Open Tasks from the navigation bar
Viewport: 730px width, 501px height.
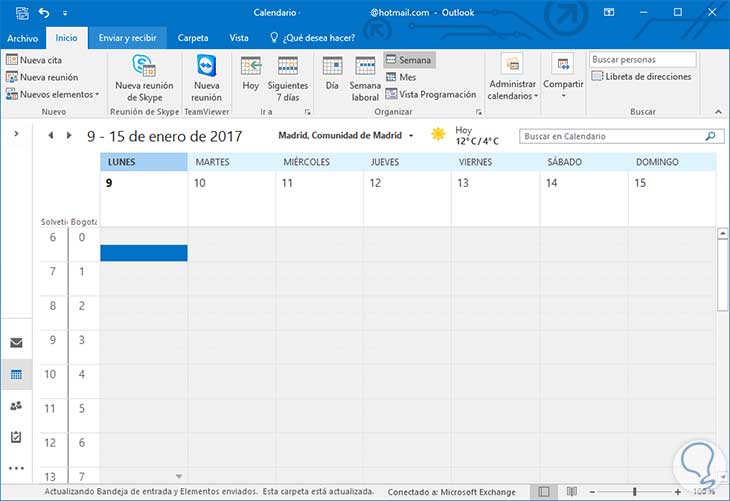click(16, 437)
